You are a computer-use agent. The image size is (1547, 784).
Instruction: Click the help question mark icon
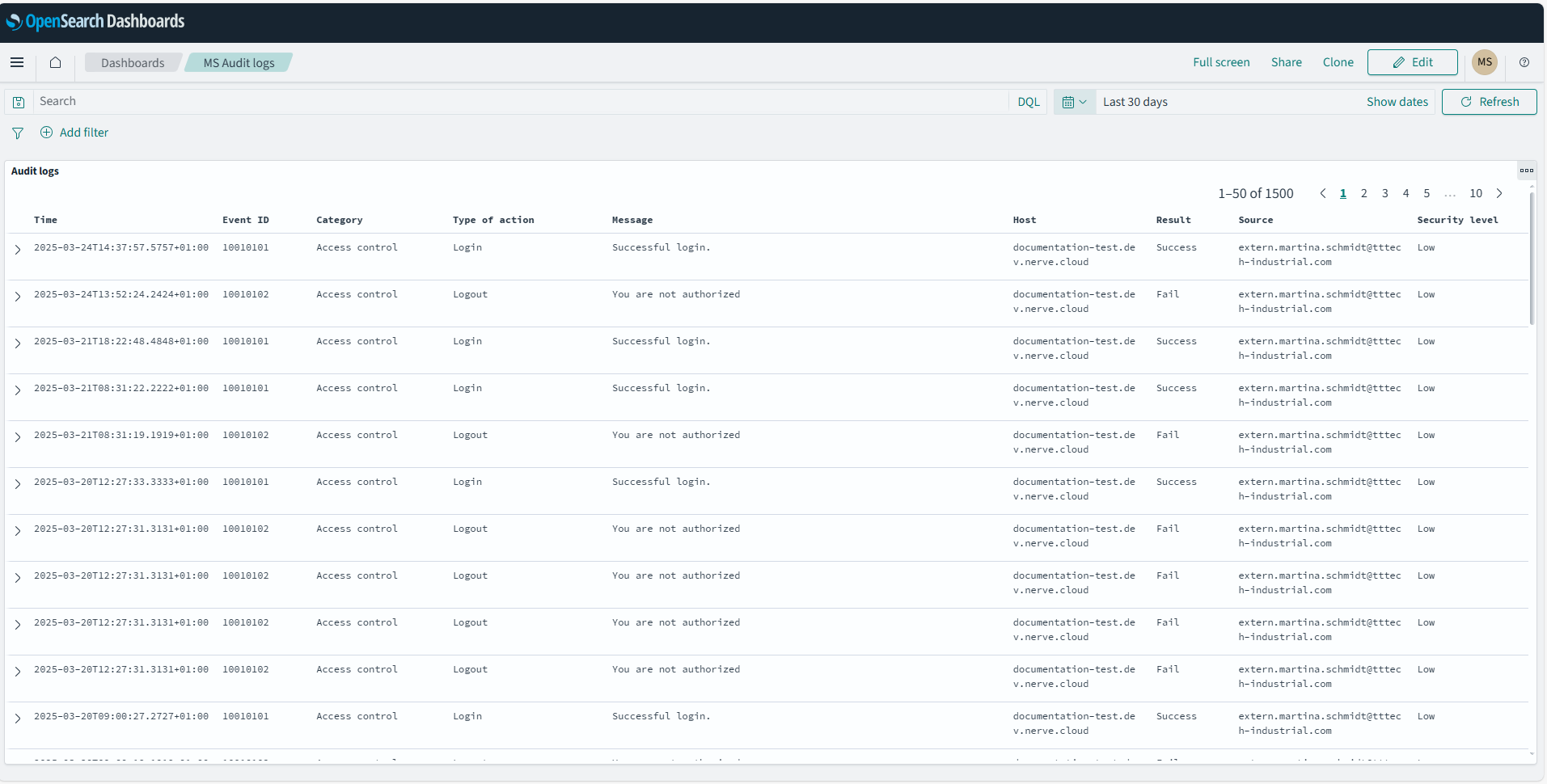click(x=1525, y=62)
